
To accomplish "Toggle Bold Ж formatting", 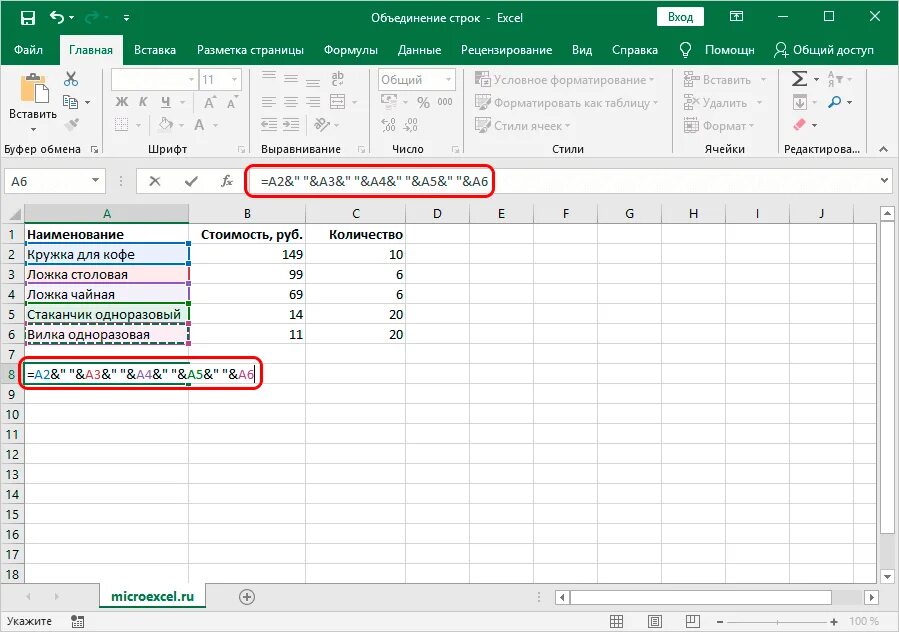I will tap(122, 102).
